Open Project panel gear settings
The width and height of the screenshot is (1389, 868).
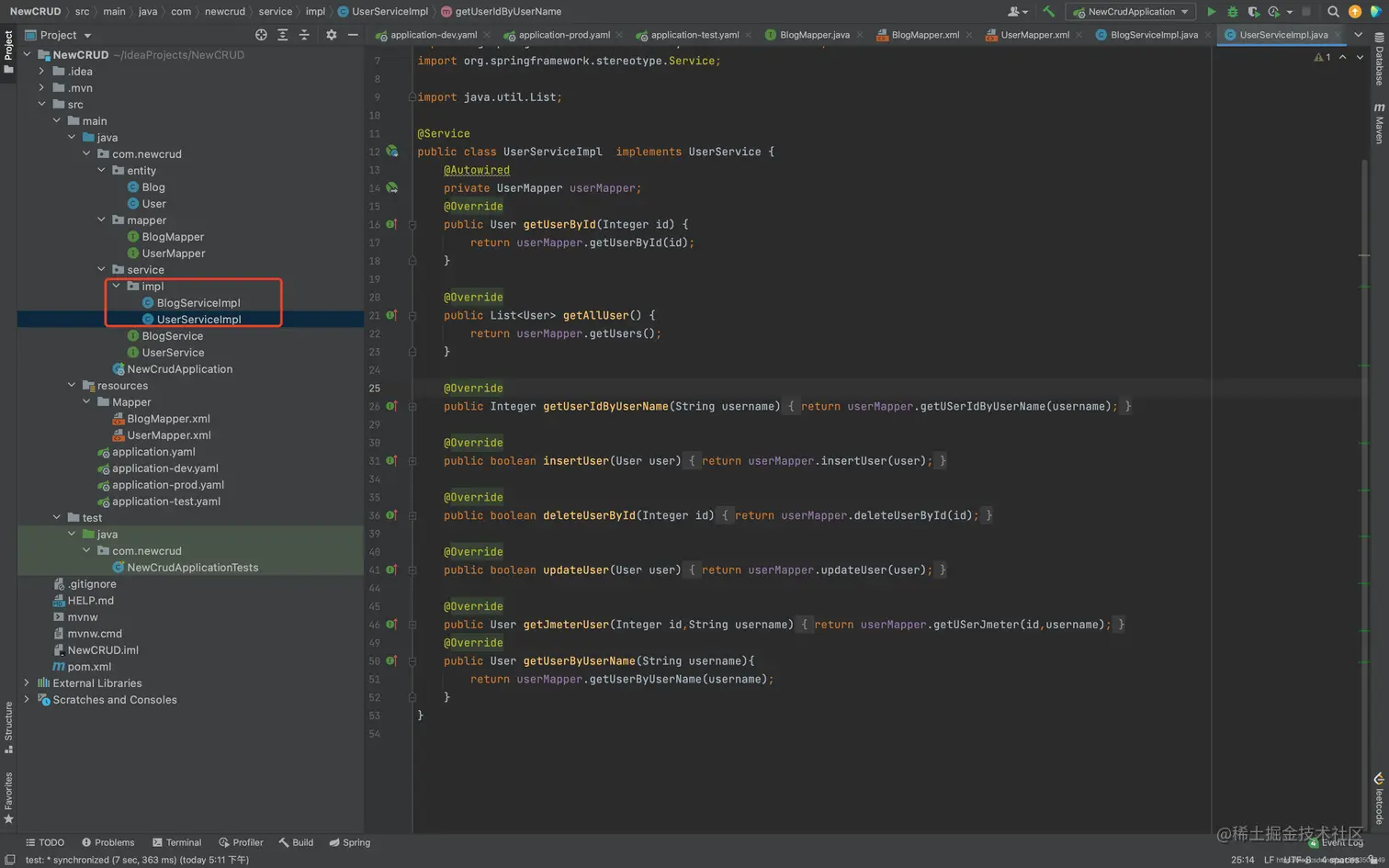[x=331, y=35]
